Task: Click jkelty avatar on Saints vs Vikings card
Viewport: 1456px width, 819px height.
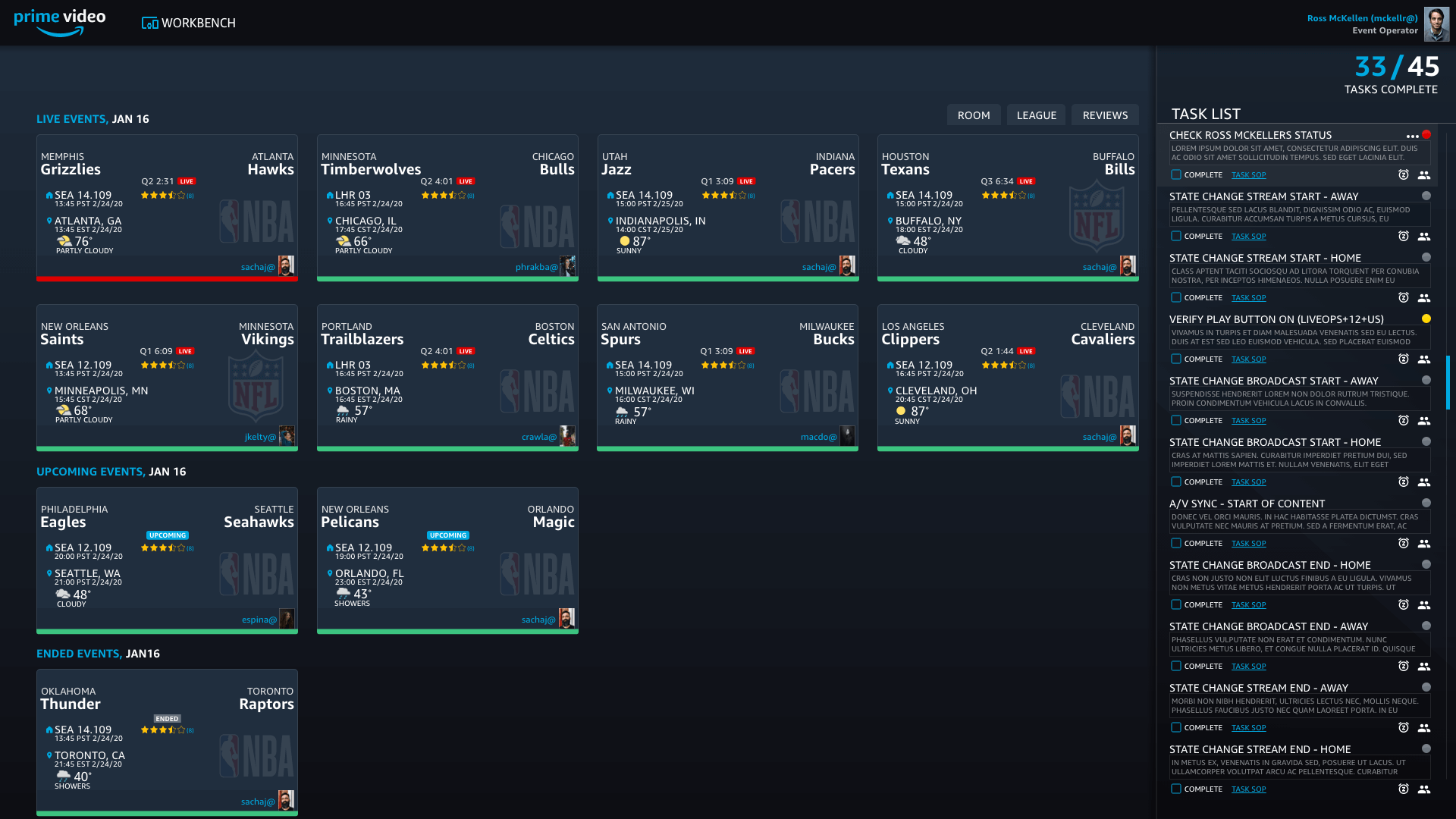Action: pos(287,436)
